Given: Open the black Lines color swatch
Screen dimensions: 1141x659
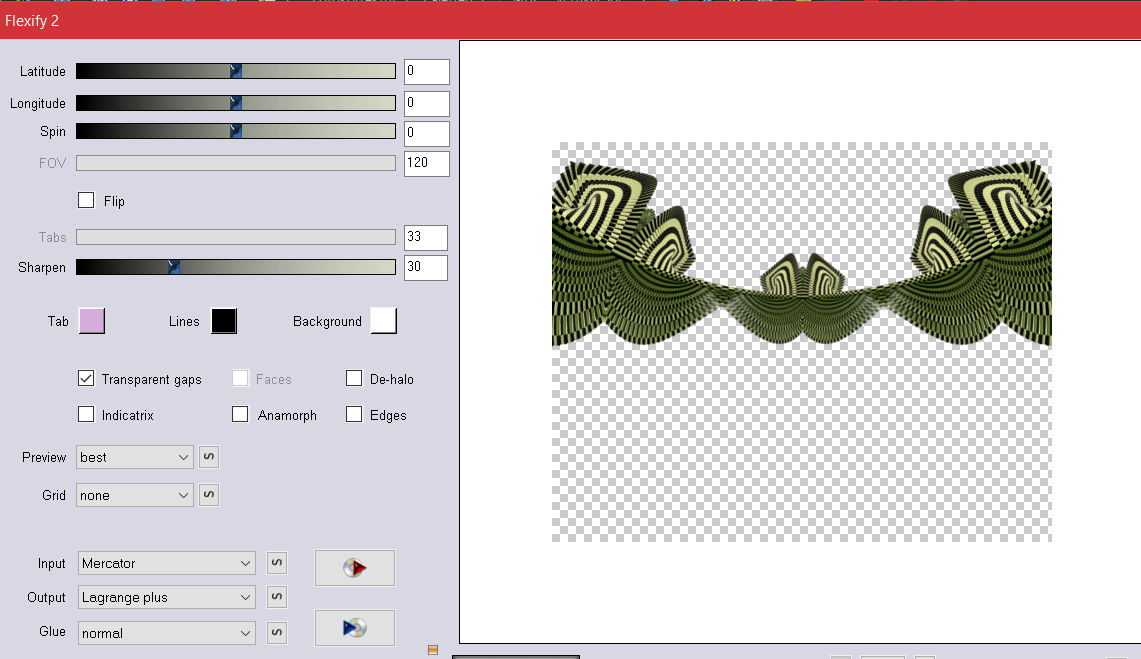Looking at the screenshot, I should 223,321.
